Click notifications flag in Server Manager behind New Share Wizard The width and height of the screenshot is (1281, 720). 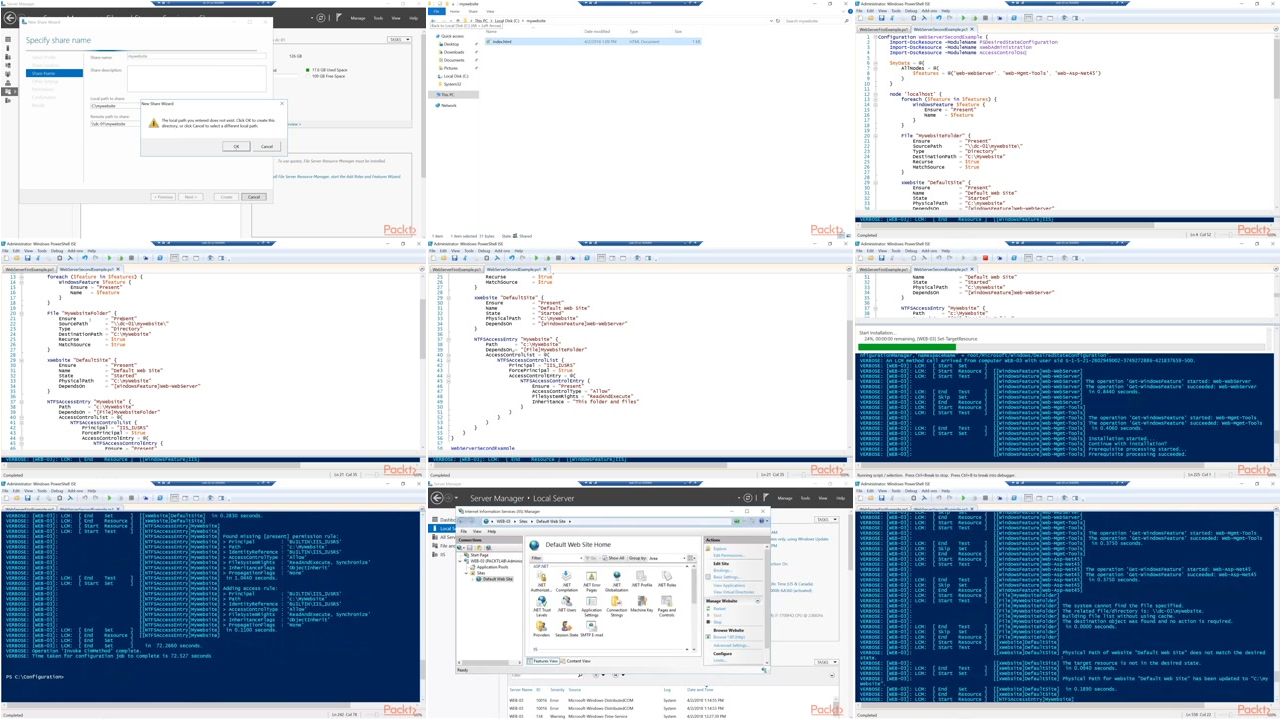tap(339, 17)
